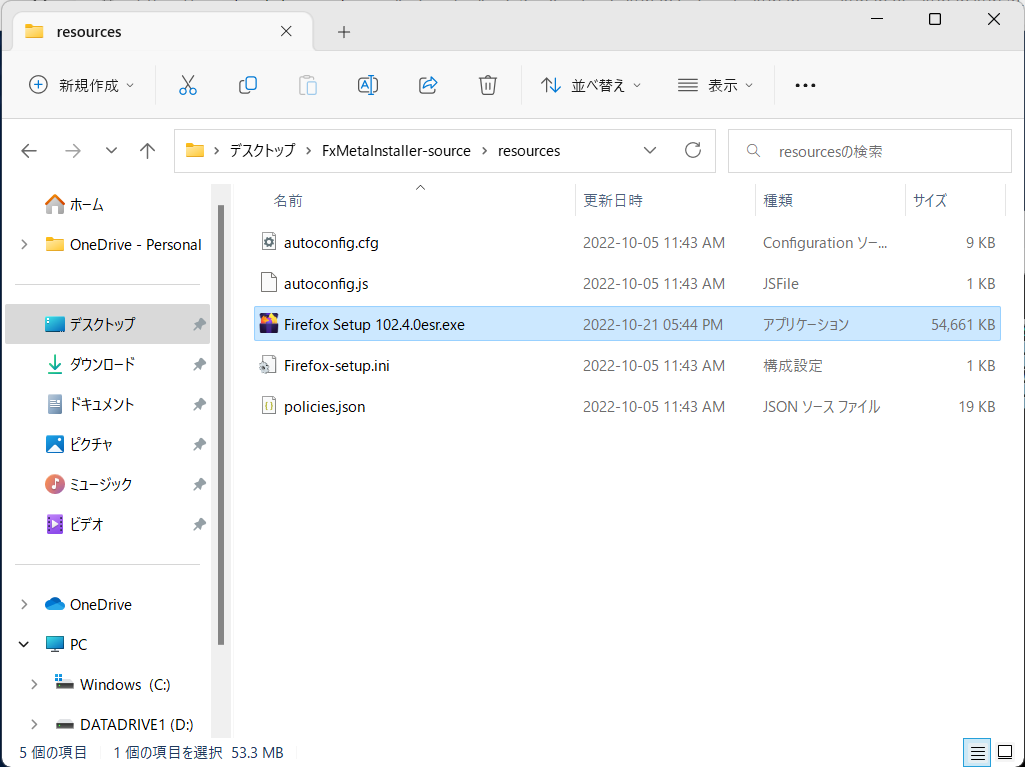1025x767 pixels.
Task: Click the Share icon in toolbar
Action: [x=428, y=85]
